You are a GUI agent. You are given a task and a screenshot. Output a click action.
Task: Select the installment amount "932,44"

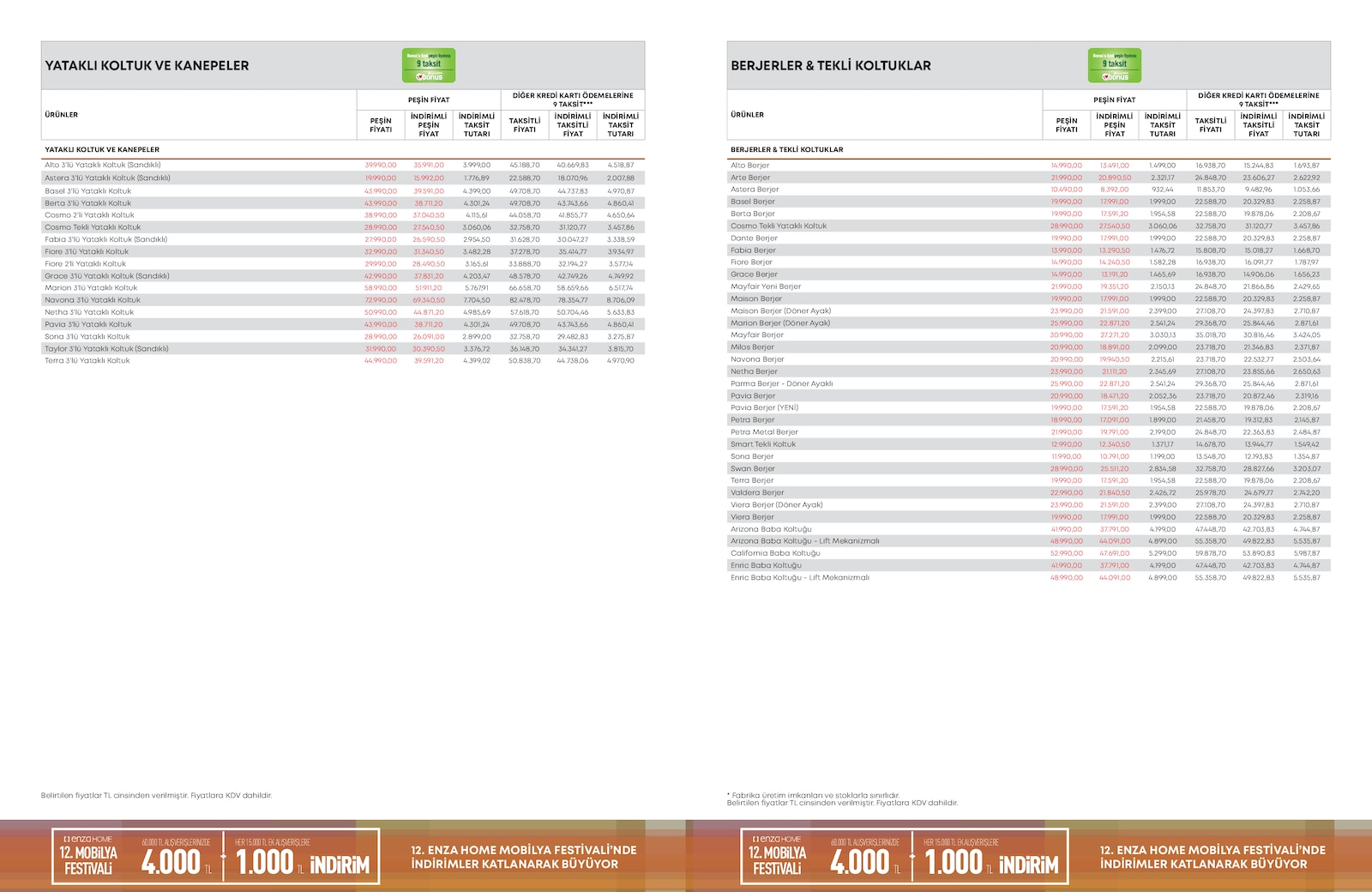coord(1163,190)
